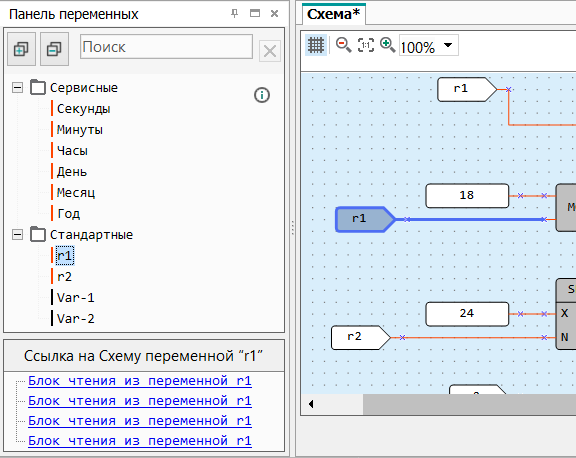Open the 100% zoom dropdown
The width and height of the screenshot is (576, 458).
tap(448, 45)
